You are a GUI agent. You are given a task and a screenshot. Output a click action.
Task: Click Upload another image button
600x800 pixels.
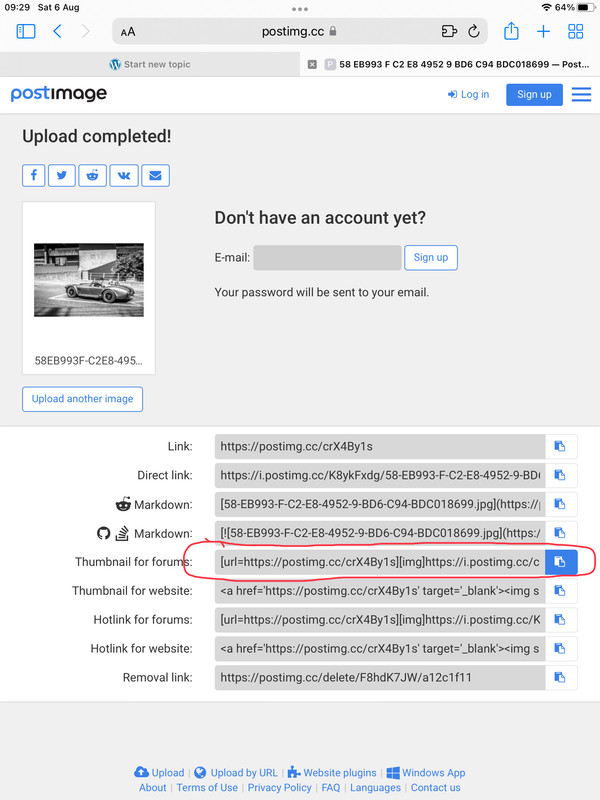[82, 399]
